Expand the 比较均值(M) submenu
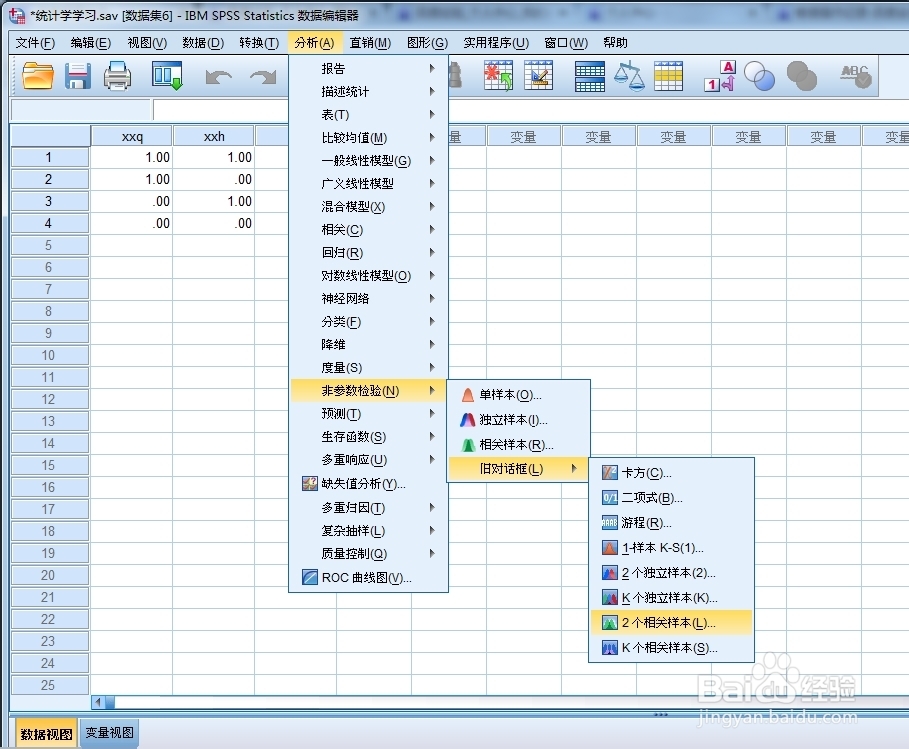 pyautogui.click(x=368, y=137)
